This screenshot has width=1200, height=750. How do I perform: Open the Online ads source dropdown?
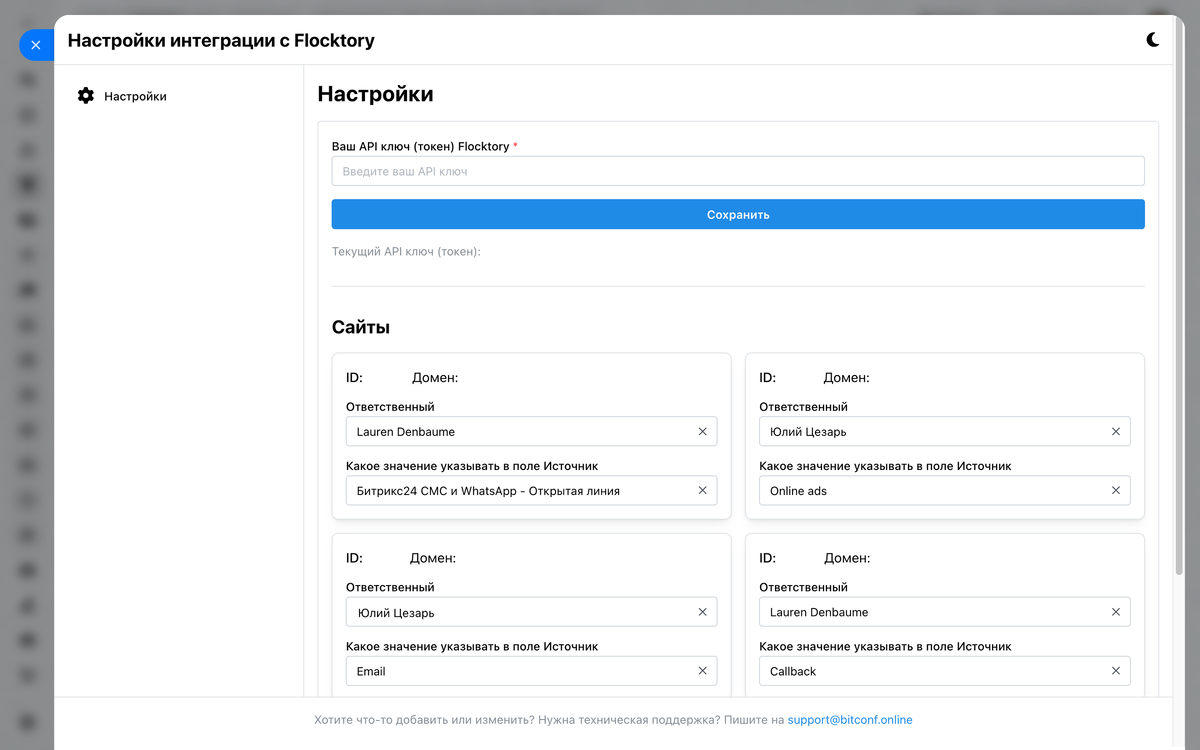pyautogui.click(x=930, y=491)
